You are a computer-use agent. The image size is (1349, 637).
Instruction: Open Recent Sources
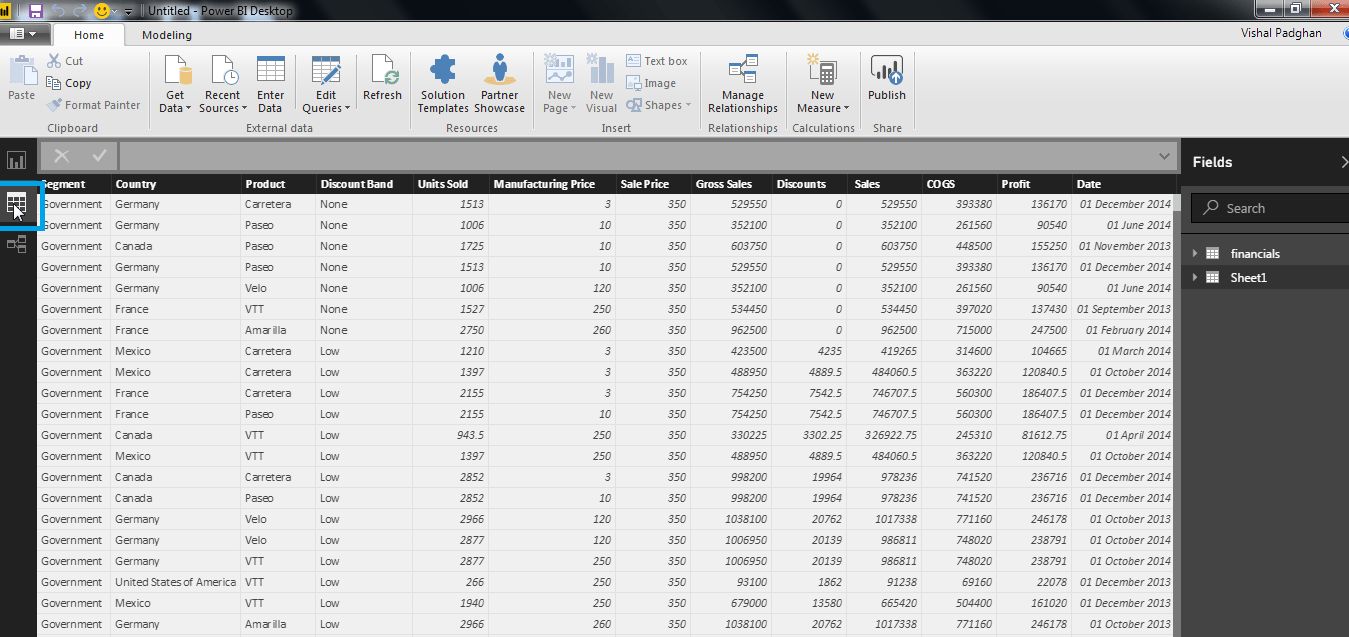pos(224,85)
